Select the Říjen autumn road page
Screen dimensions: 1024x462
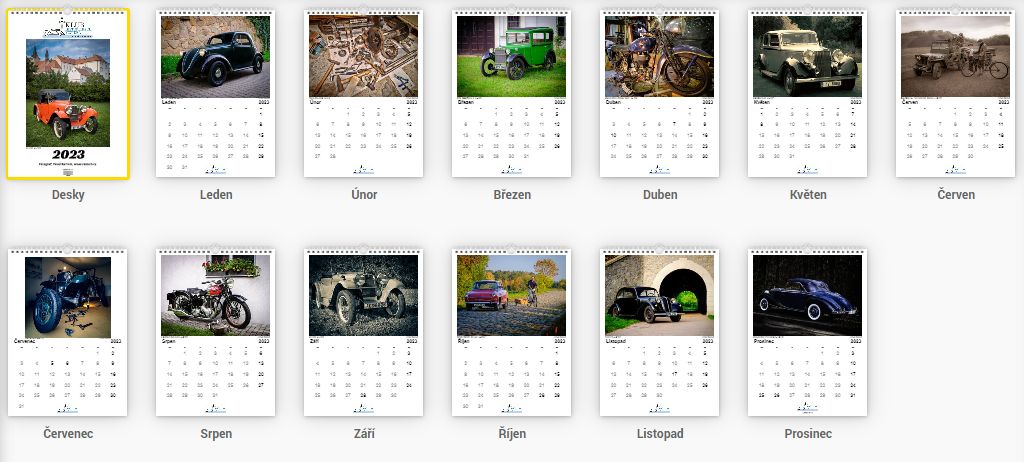tap(511, 333)
